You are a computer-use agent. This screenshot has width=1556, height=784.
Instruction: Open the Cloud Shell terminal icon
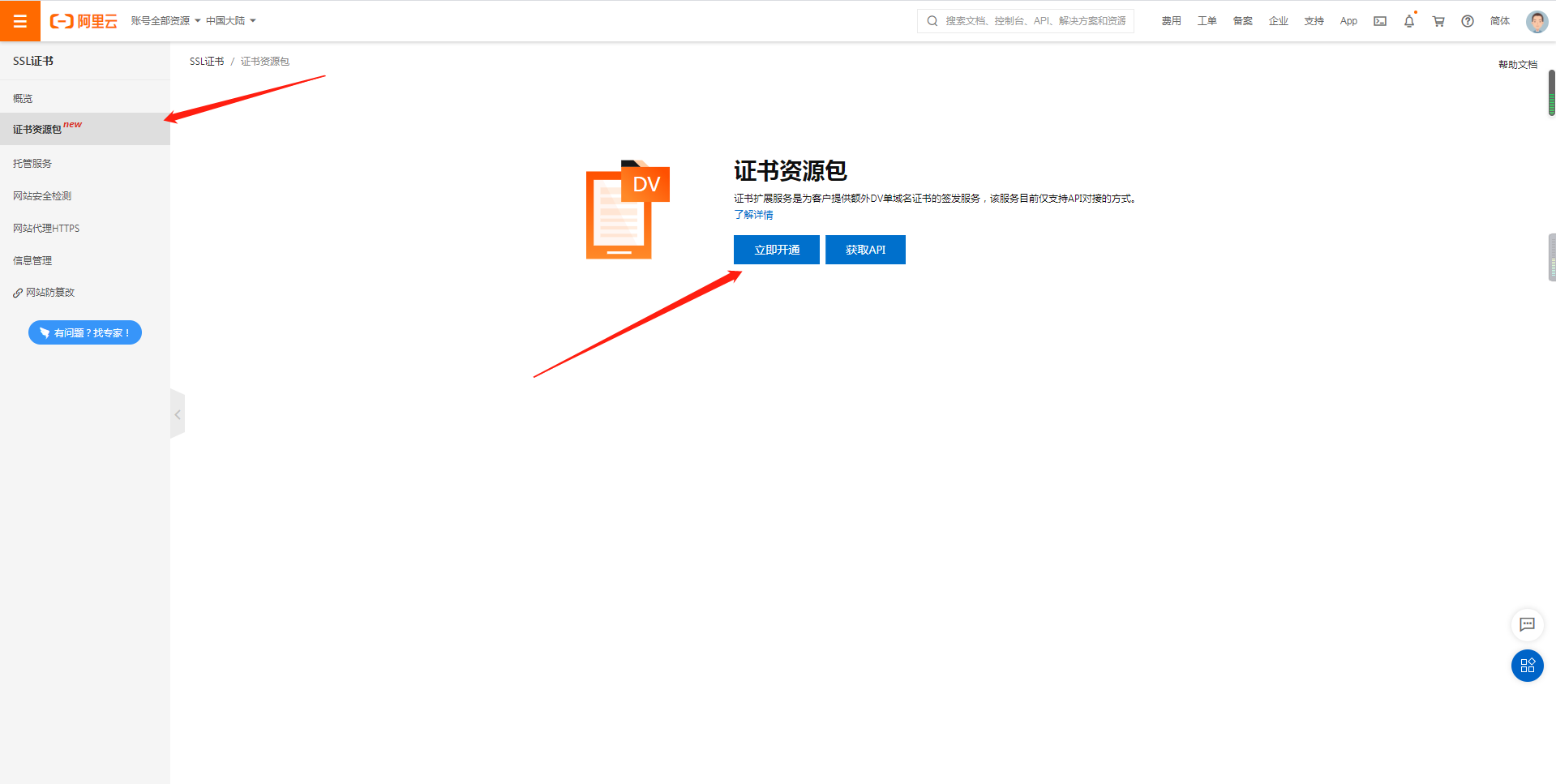(x=1379, y=21)
